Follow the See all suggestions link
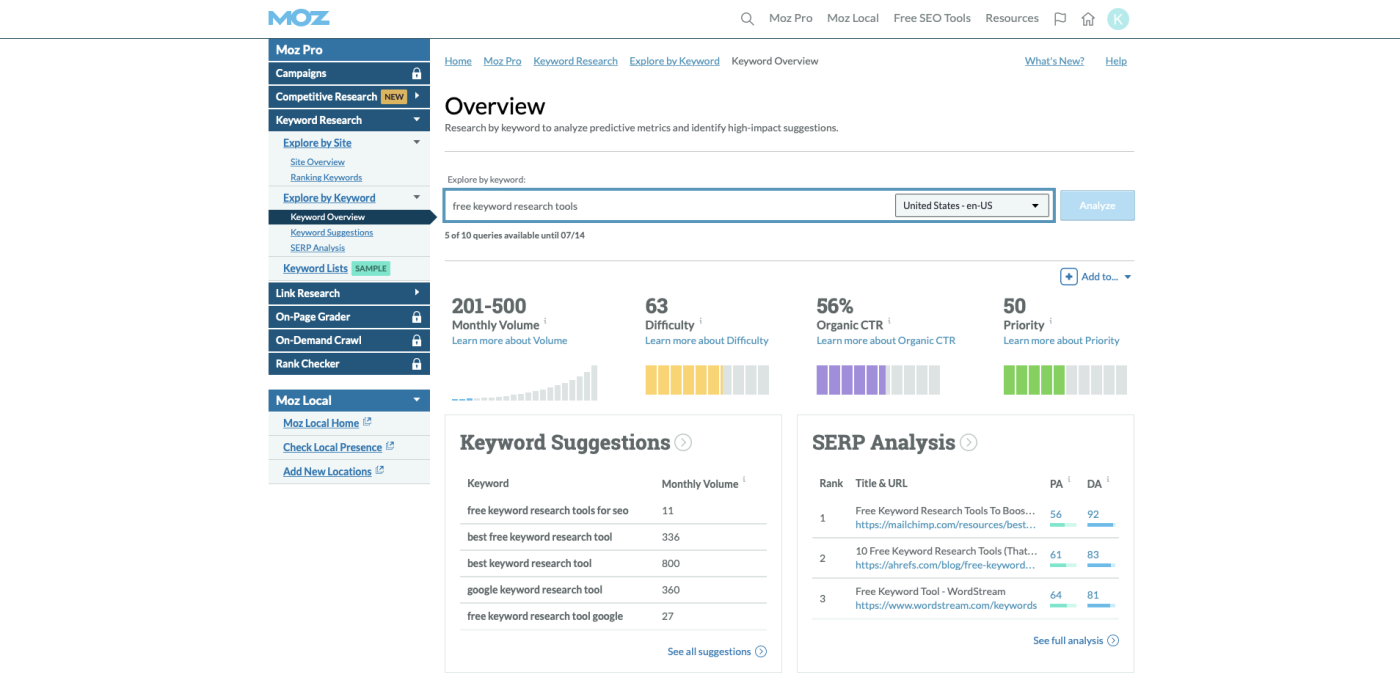Screen dimensions: 1400x694 coord(709,652)
